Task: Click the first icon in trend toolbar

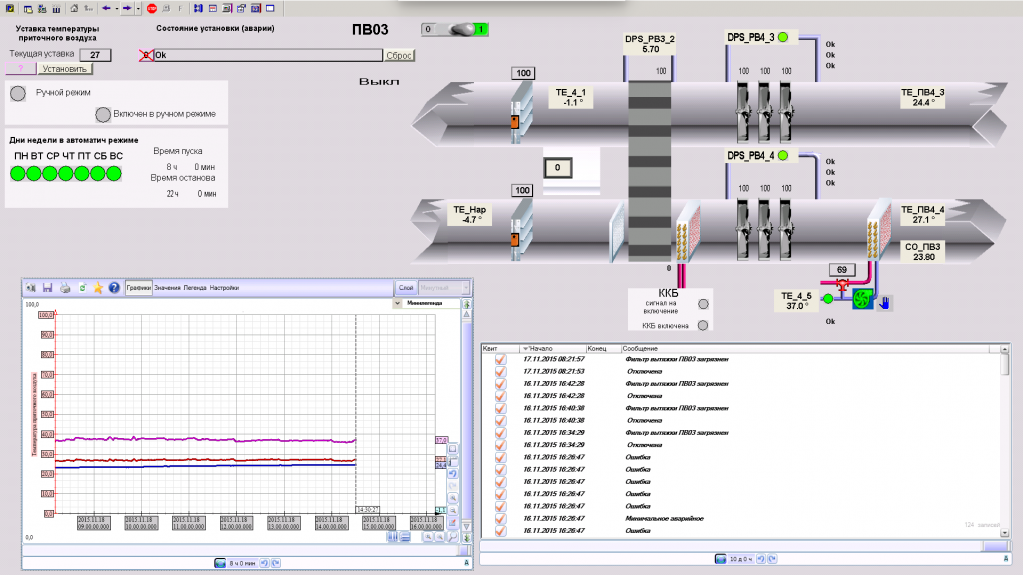Action: pyautogui.click(x=31, y=288)
